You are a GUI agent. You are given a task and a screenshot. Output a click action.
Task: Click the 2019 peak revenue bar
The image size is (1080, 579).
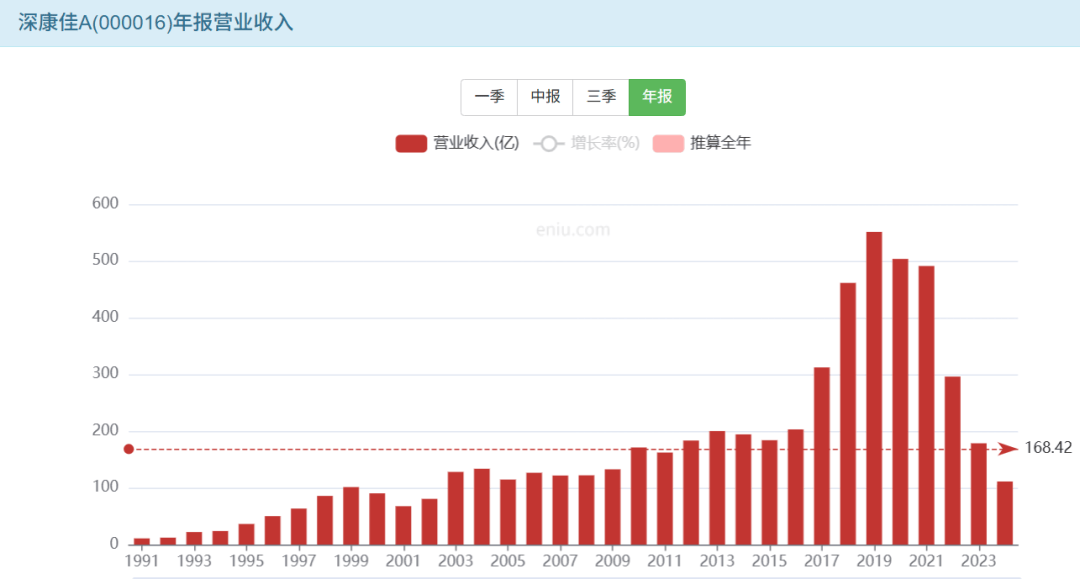coord(874,388)
